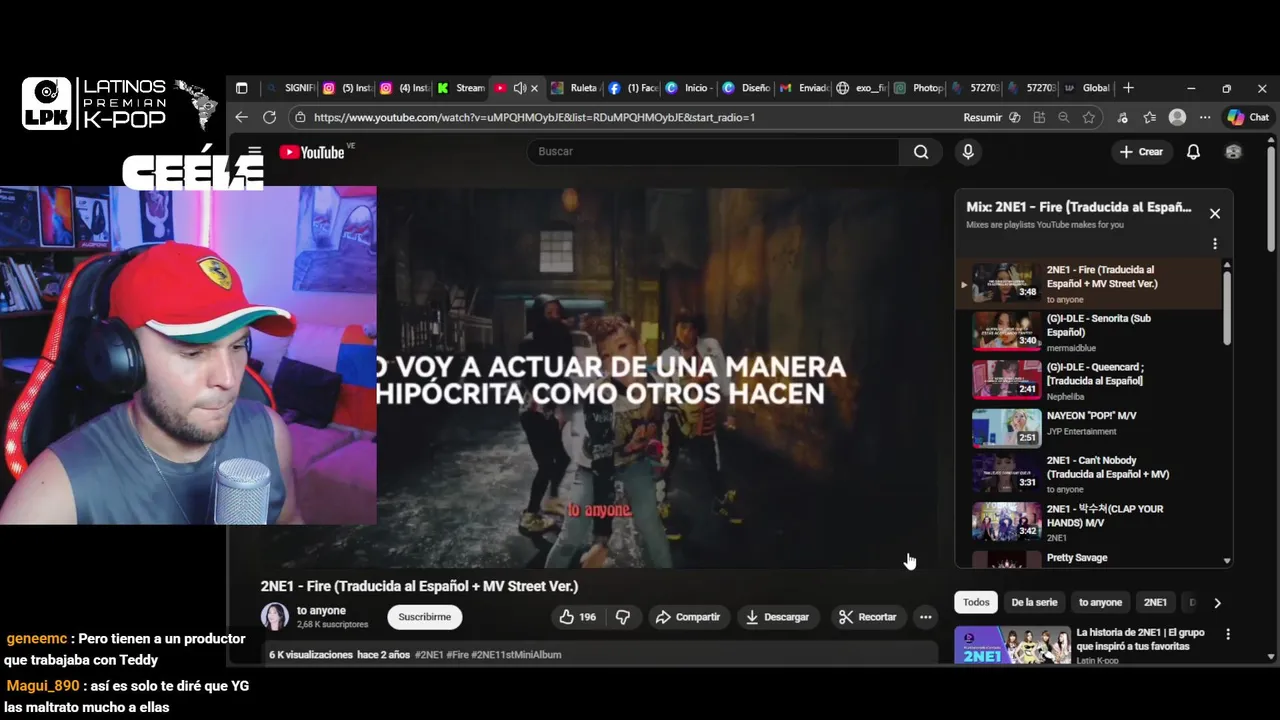
Task: Open the browser split screen icon
Action: (x=1039, y=117)
